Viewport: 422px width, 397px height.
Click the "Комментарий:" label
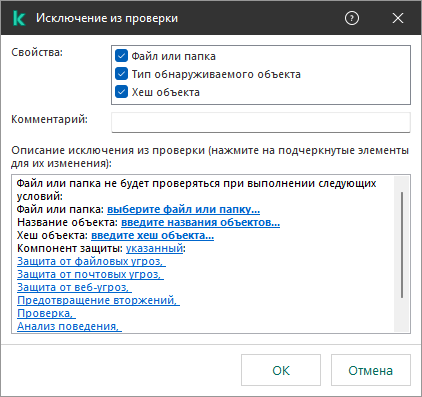(x=49, y=119)
